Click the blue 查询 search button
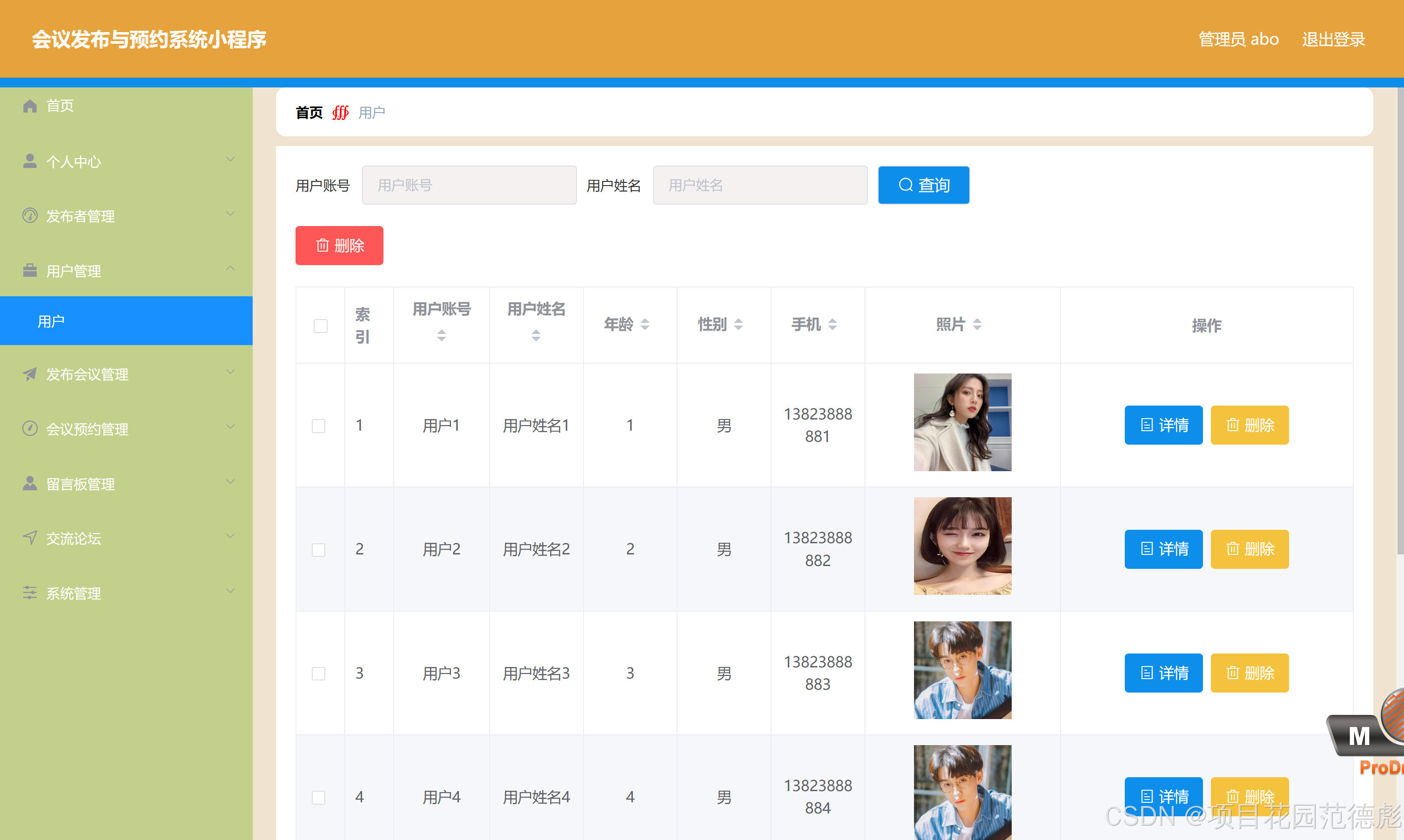The image size is (1404, 840). pyautogui.click(x=923, y=185)
